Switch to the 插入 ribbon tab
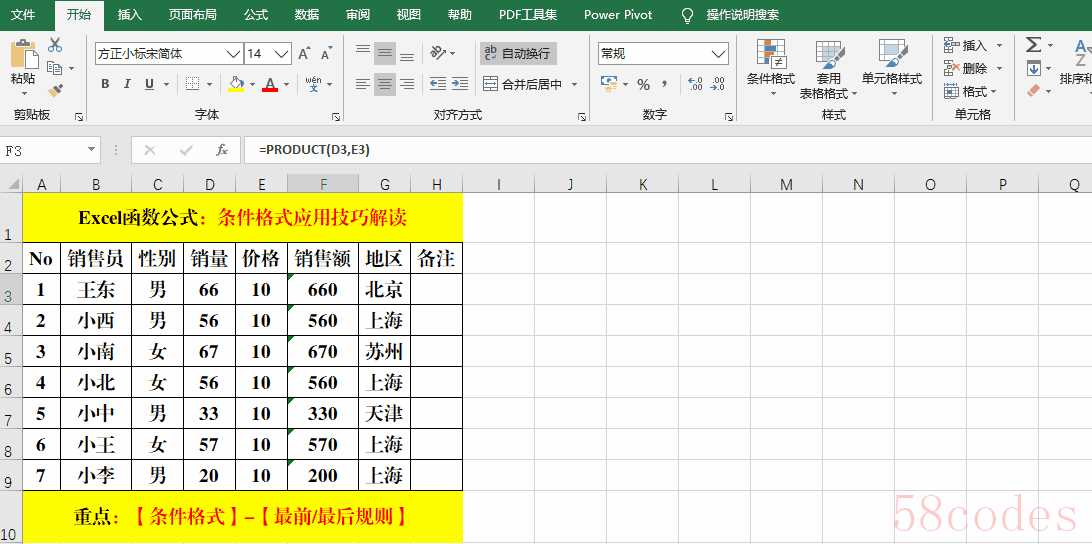This screenshot has width=1092, height=544. point(130,15)
